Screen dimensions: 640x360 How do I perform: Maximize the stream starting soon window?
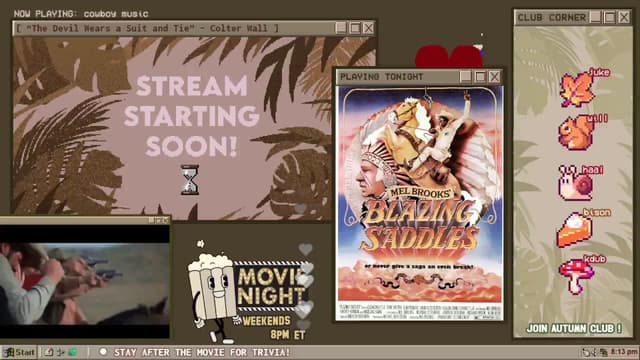point(355,28)
